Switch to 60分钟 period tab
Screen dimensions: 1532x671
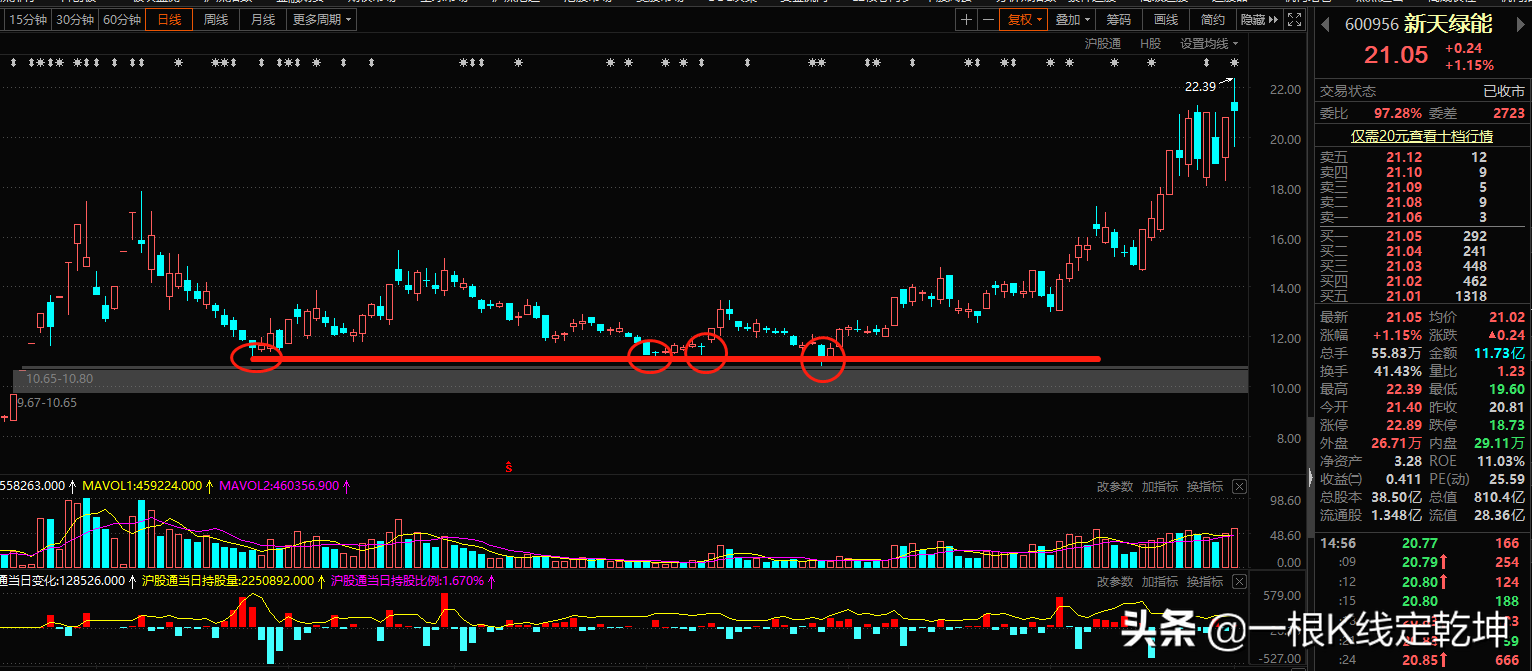click(x=122, y=20)
